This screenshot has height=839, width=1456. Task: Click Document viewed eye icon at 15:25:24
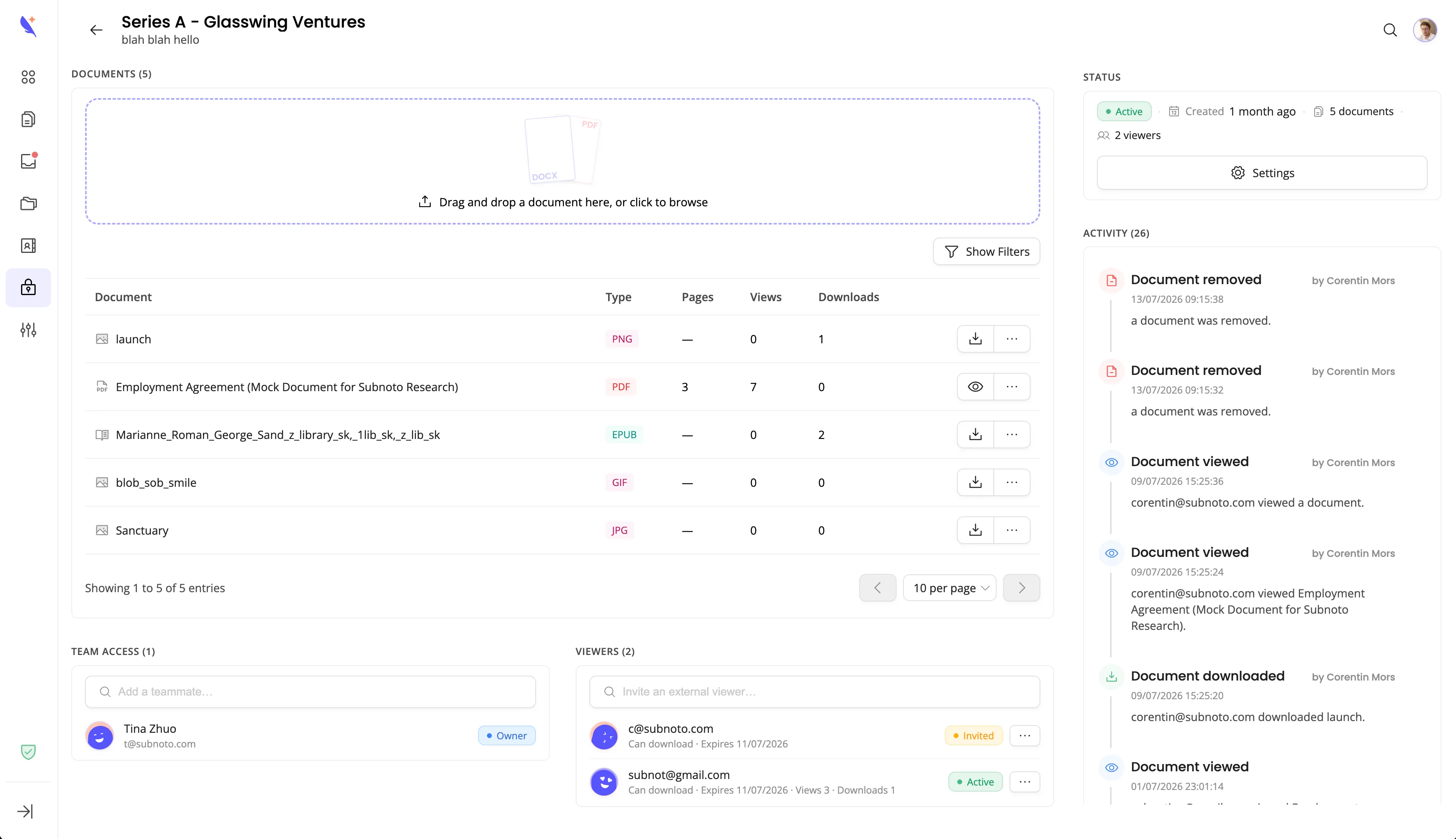tap(1111, 553)
